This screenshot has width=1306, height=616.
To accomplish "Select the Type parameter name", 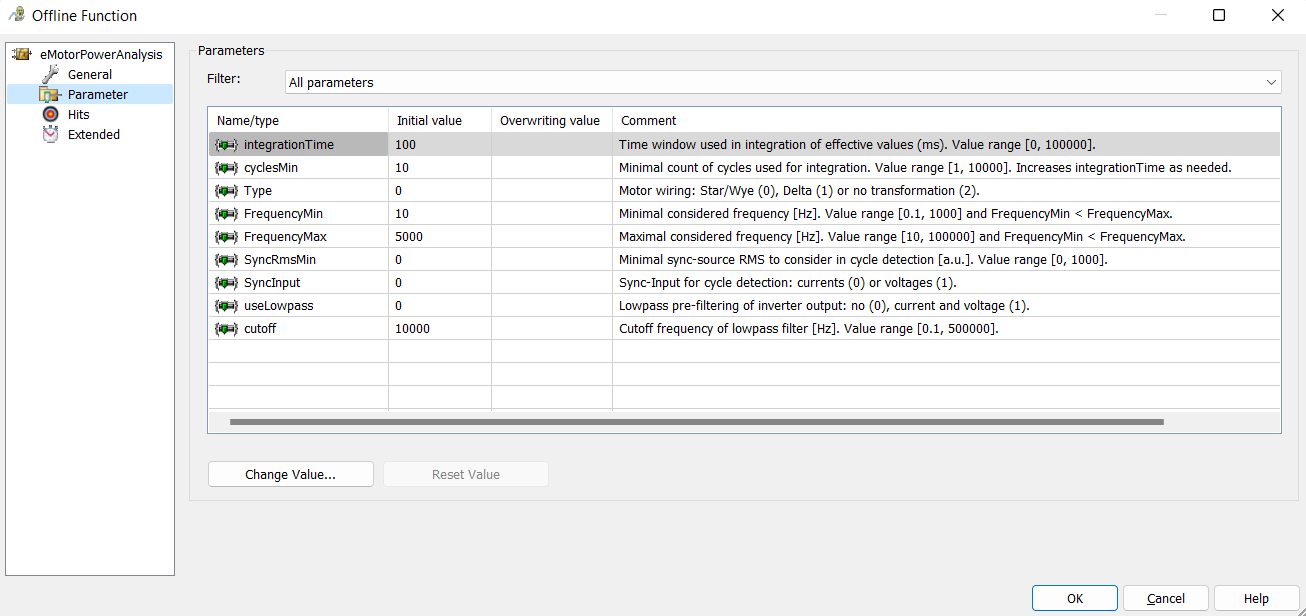I will point(258,191).
